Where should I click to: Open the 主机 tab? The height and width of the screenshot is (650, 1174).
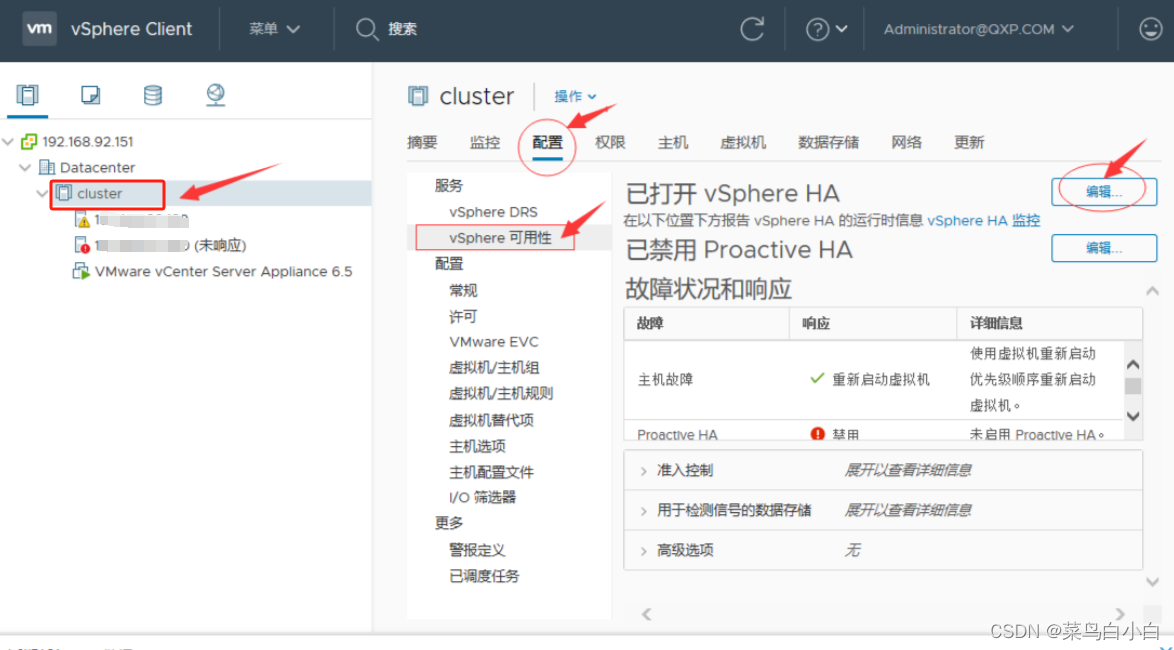coord(673,142)
